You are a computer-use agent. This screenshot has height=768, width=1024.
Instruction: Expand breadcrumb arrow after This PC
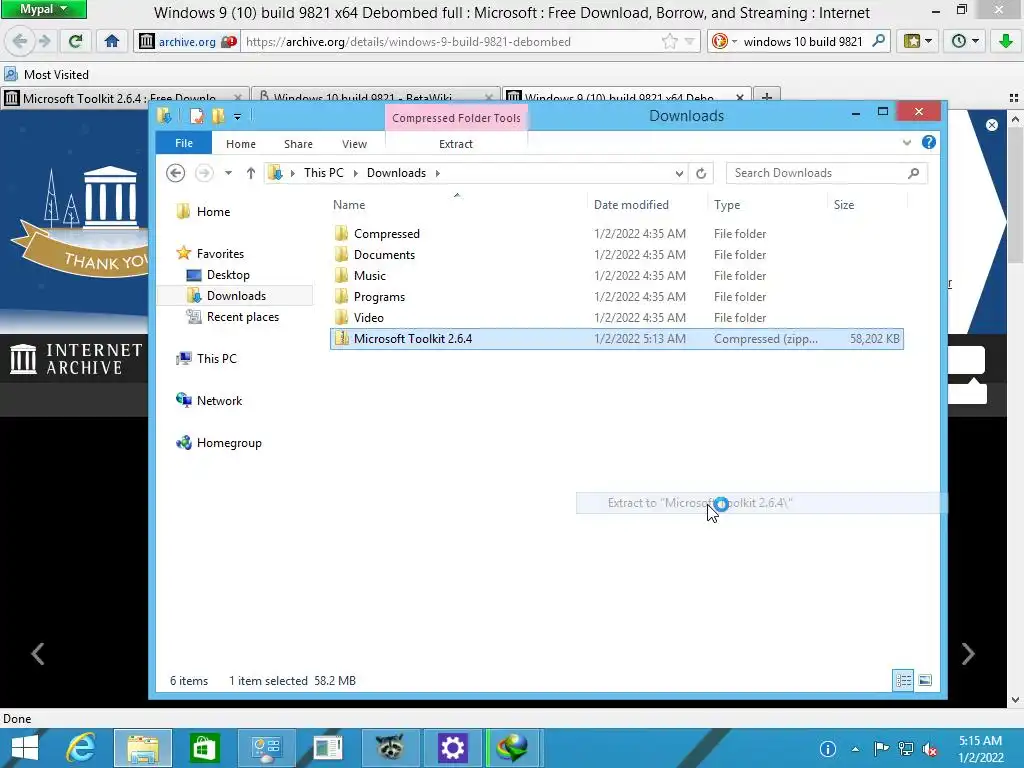(x=355, y=173)
